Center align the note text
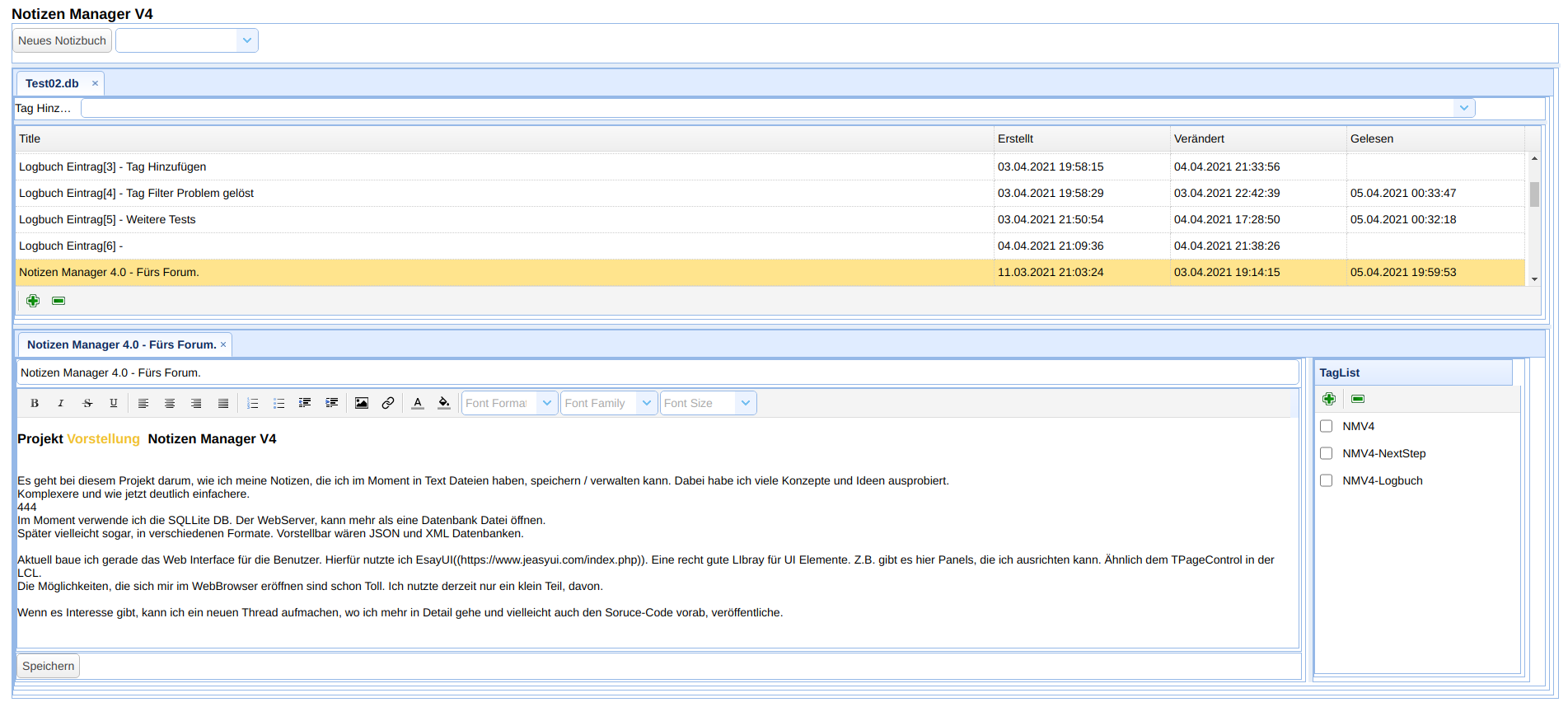 170,403
